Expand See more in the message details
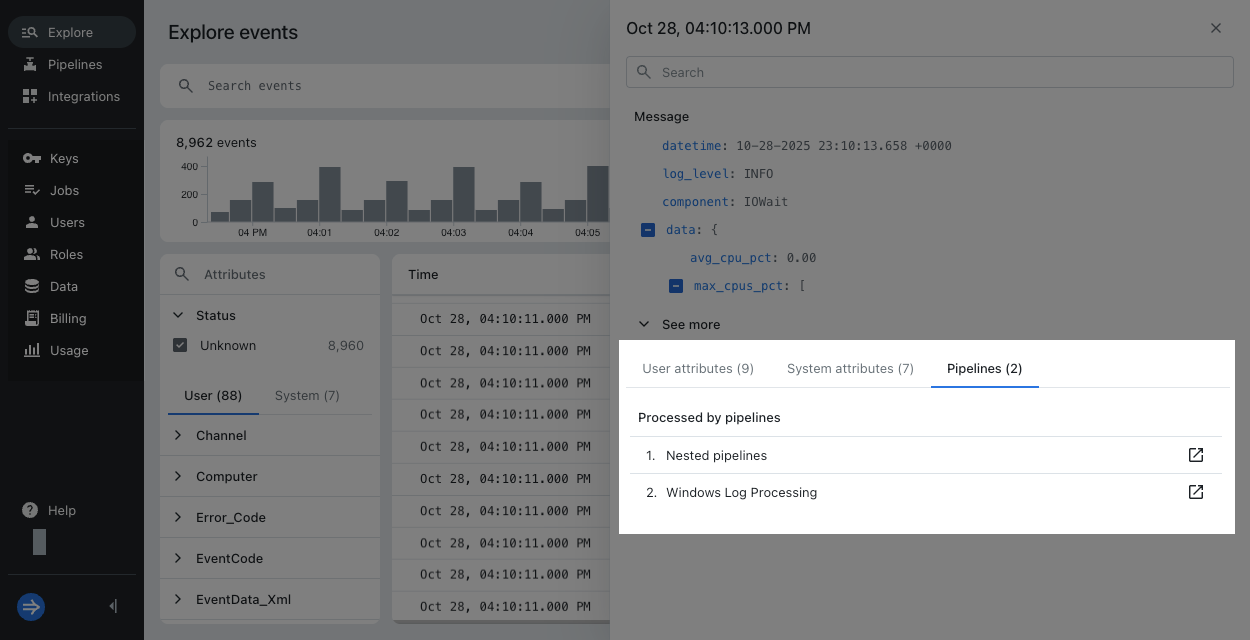This screenshot has height=640, width=1250. tap(644, 324)
